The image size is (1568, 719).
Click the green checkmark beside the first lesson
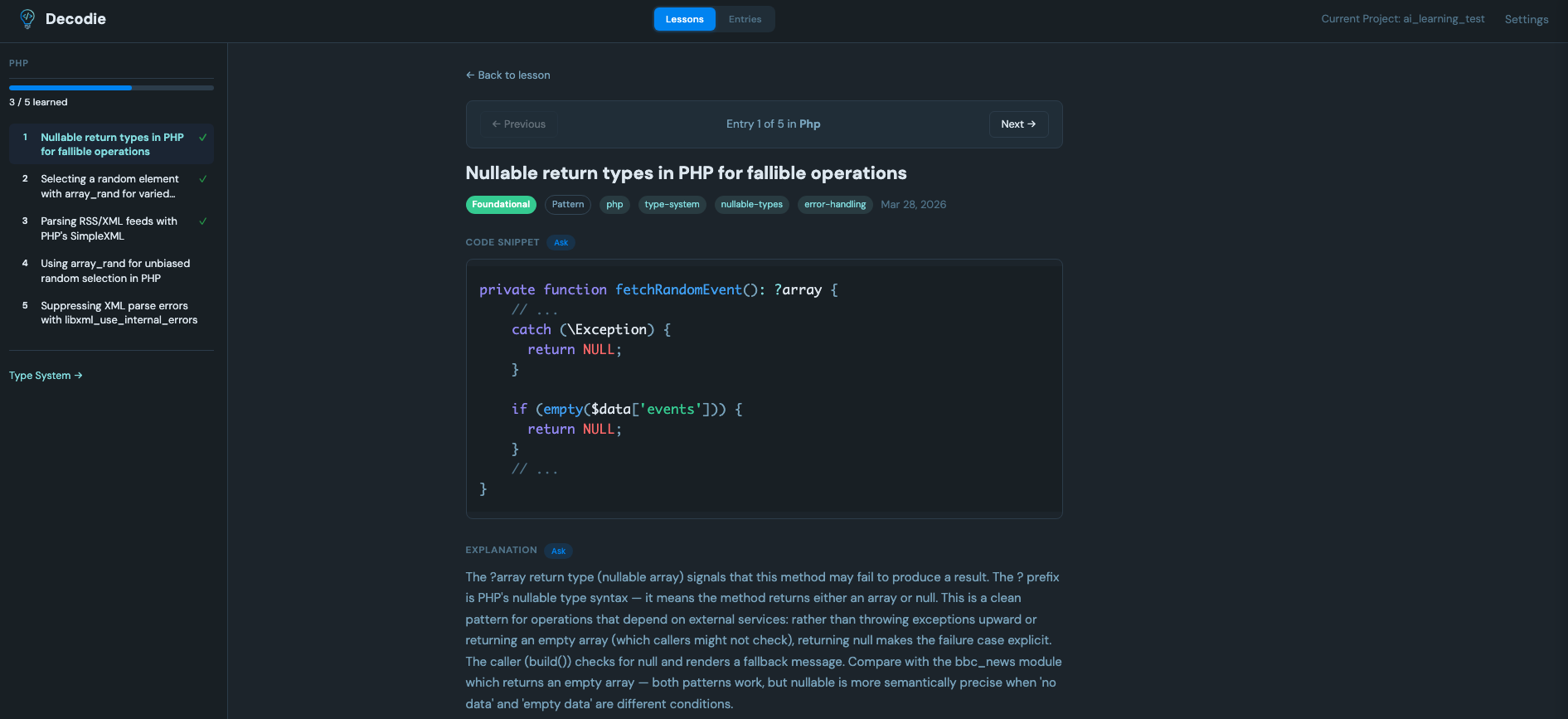point(202,137)
